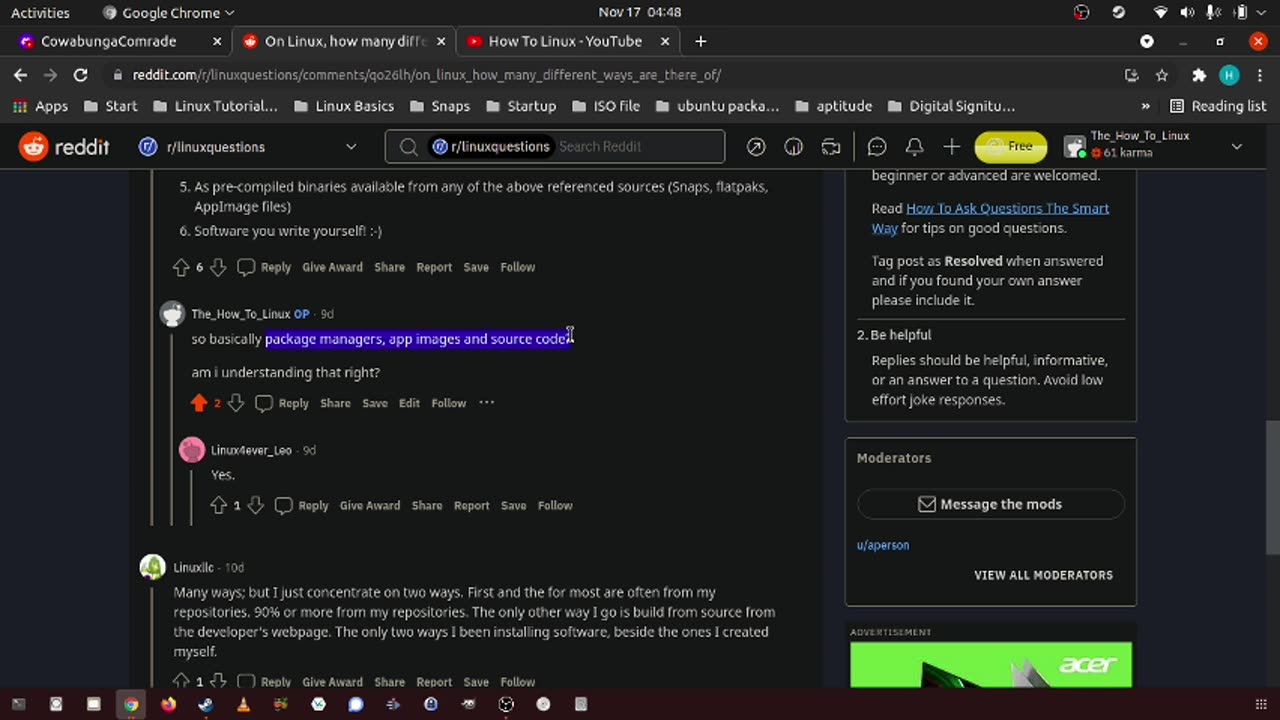Viewport: 1280px width, 720px height.
Task: Open Linux Basics bookmark folder
Action: (344, 106)
